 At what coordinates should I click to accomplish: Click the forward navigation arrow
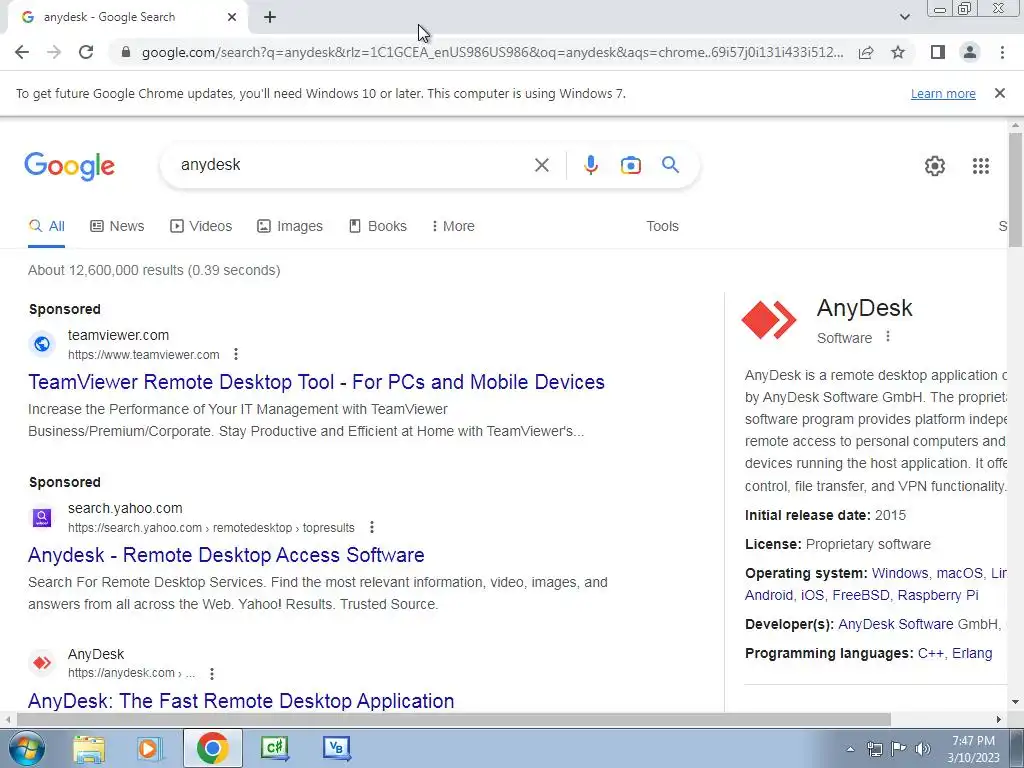(x=54, y=52)
